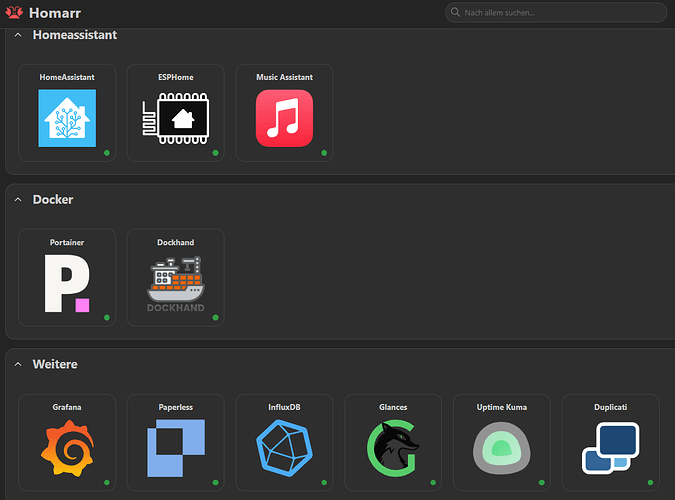
Task: Click the 'Dockhand' tile title label
Action: click(176, 242)
